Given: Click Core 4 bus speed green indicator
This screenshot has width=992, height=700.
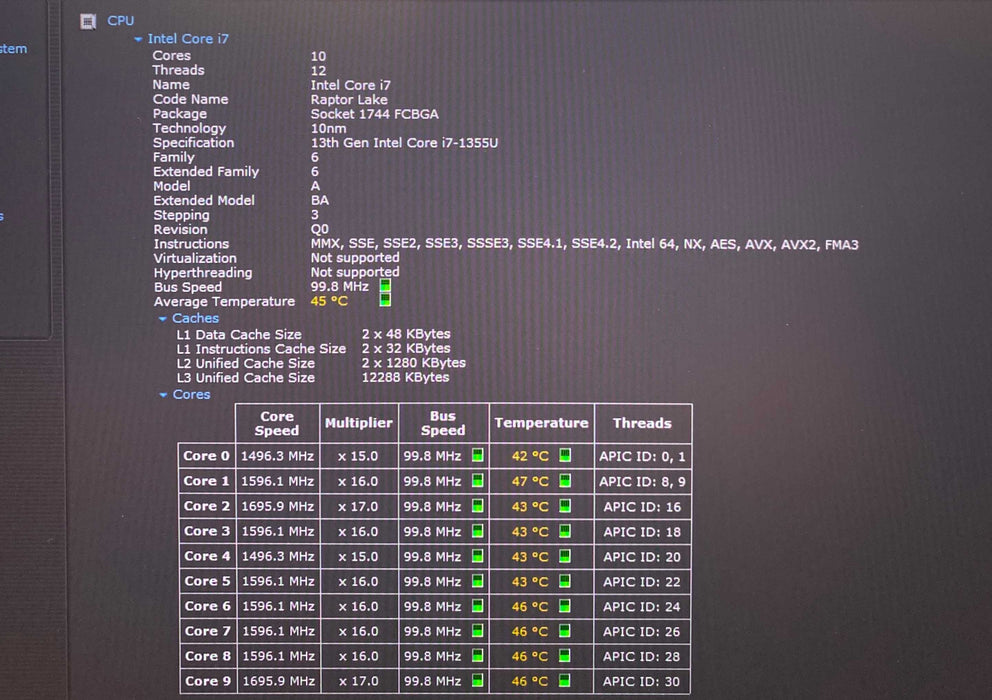Looking at the screenshot, I should (478, 556).
